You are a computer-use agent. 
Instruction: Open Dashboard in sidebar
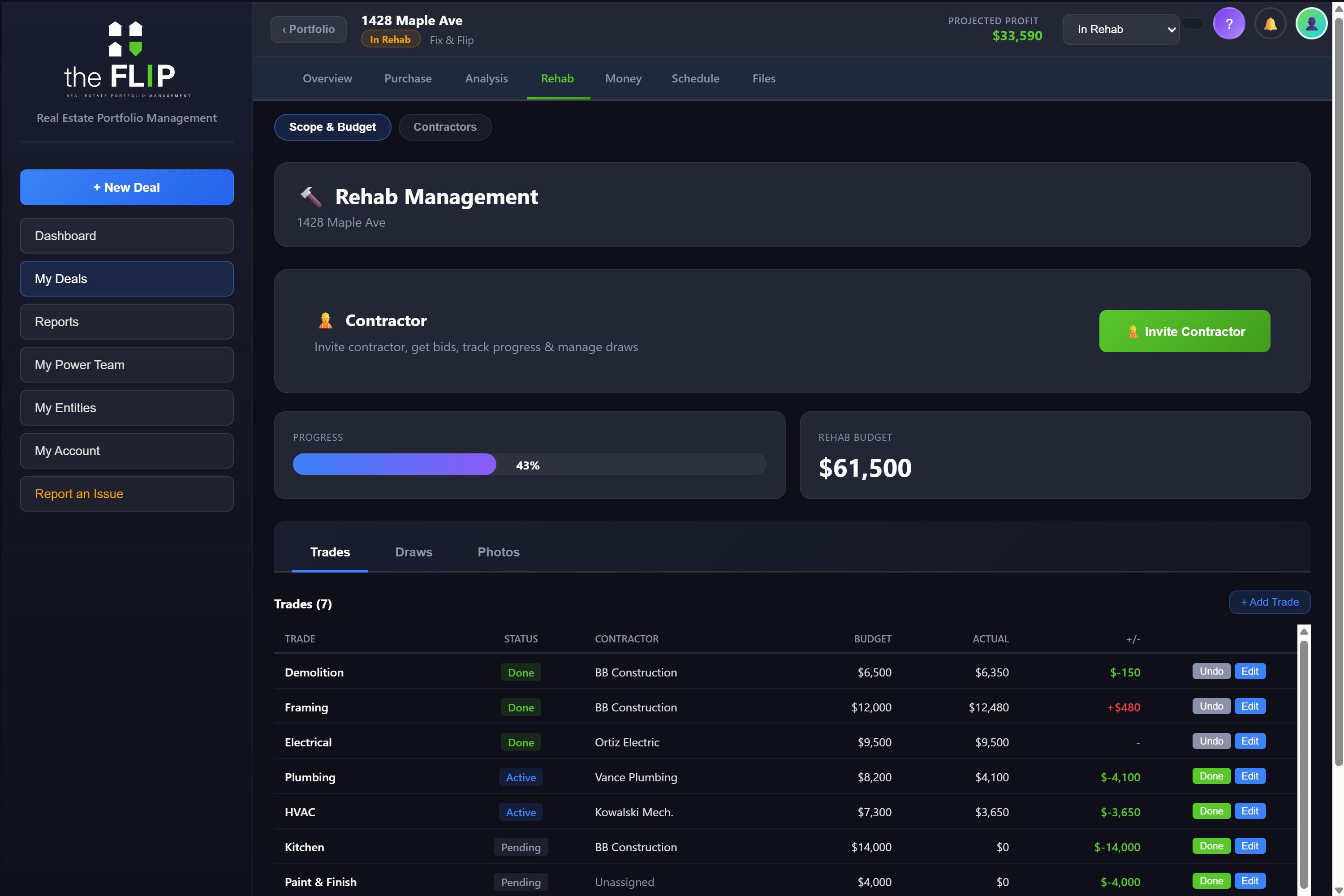(127, 236)
